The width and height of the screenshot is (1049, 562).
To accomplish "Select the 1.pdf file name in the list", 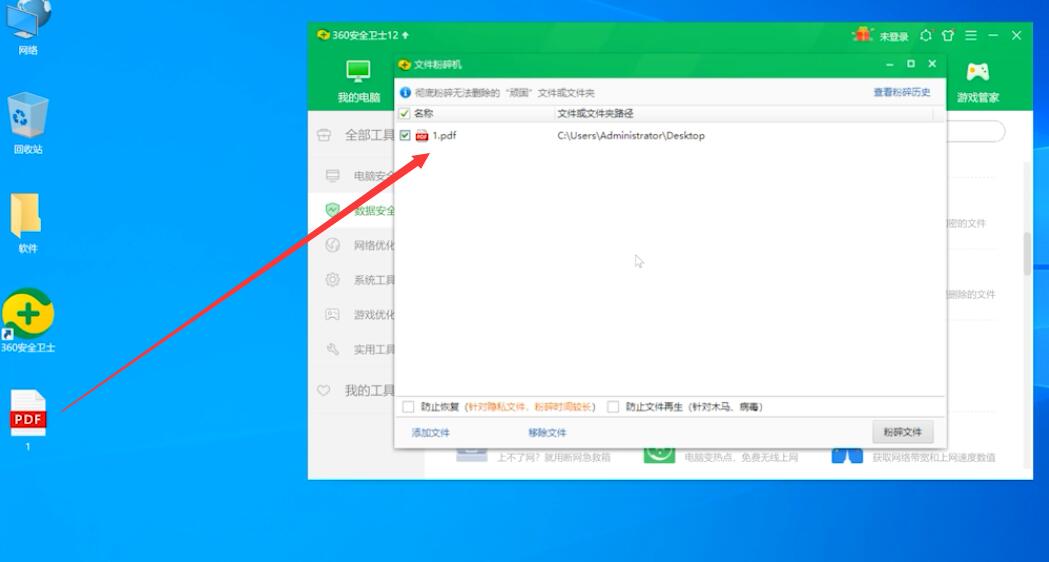I will (x=444, y=135).
